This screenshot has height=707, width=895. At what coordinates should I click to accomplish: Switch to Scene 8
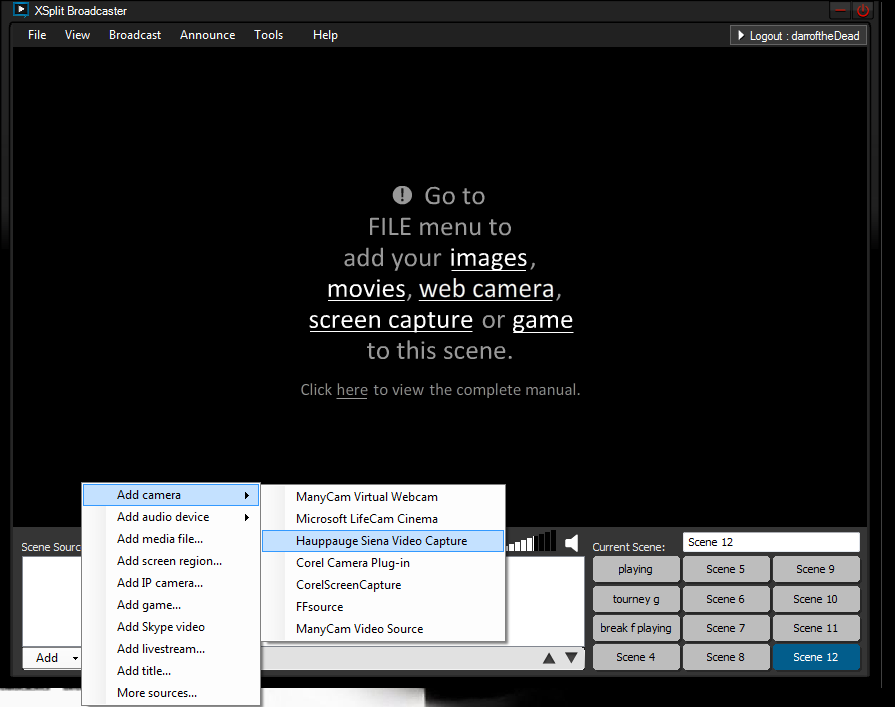point(725,657)
